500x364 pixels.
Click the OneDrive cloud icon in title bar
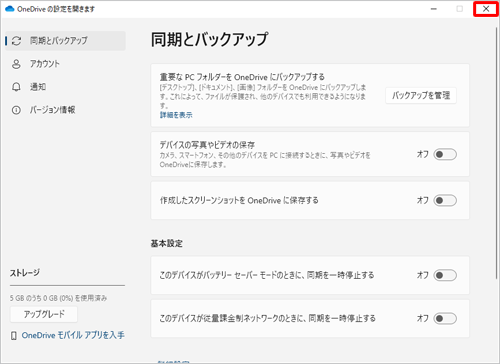coord(10,9)
